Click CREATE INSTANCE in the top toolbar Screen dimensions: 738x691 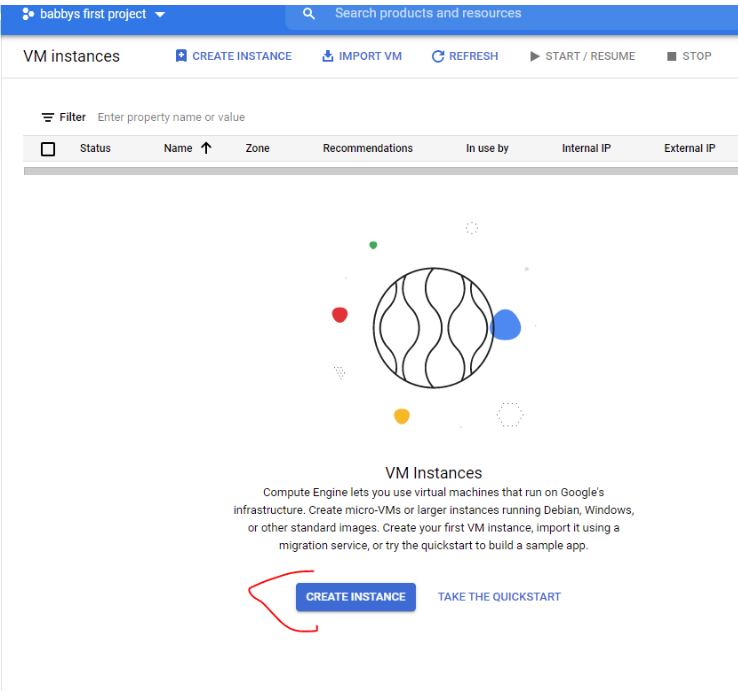point(233,56)
